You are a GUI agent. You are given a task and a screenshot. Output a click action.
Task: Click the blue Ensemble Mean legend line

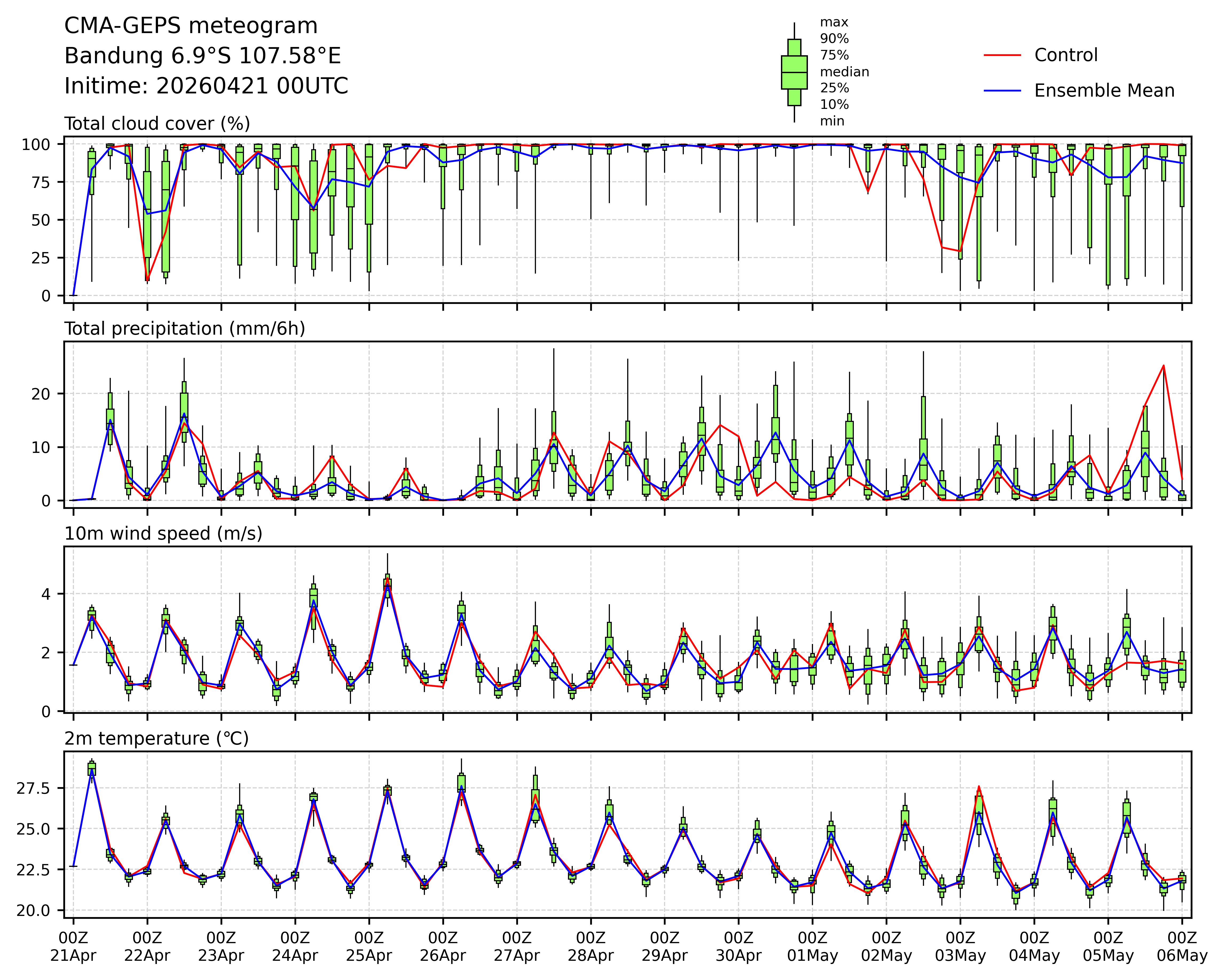coord(1002,91)
